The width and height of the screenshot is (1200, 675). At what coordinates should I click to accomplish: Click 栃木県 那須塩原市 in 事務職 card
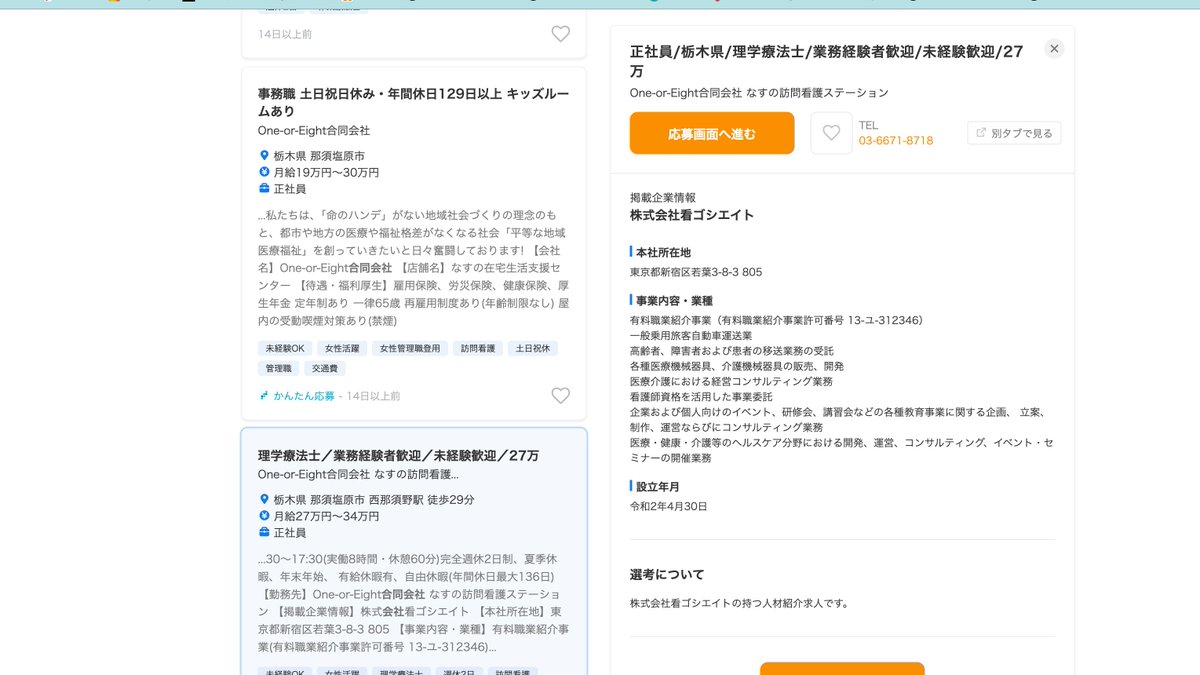(x=319, y=156)
